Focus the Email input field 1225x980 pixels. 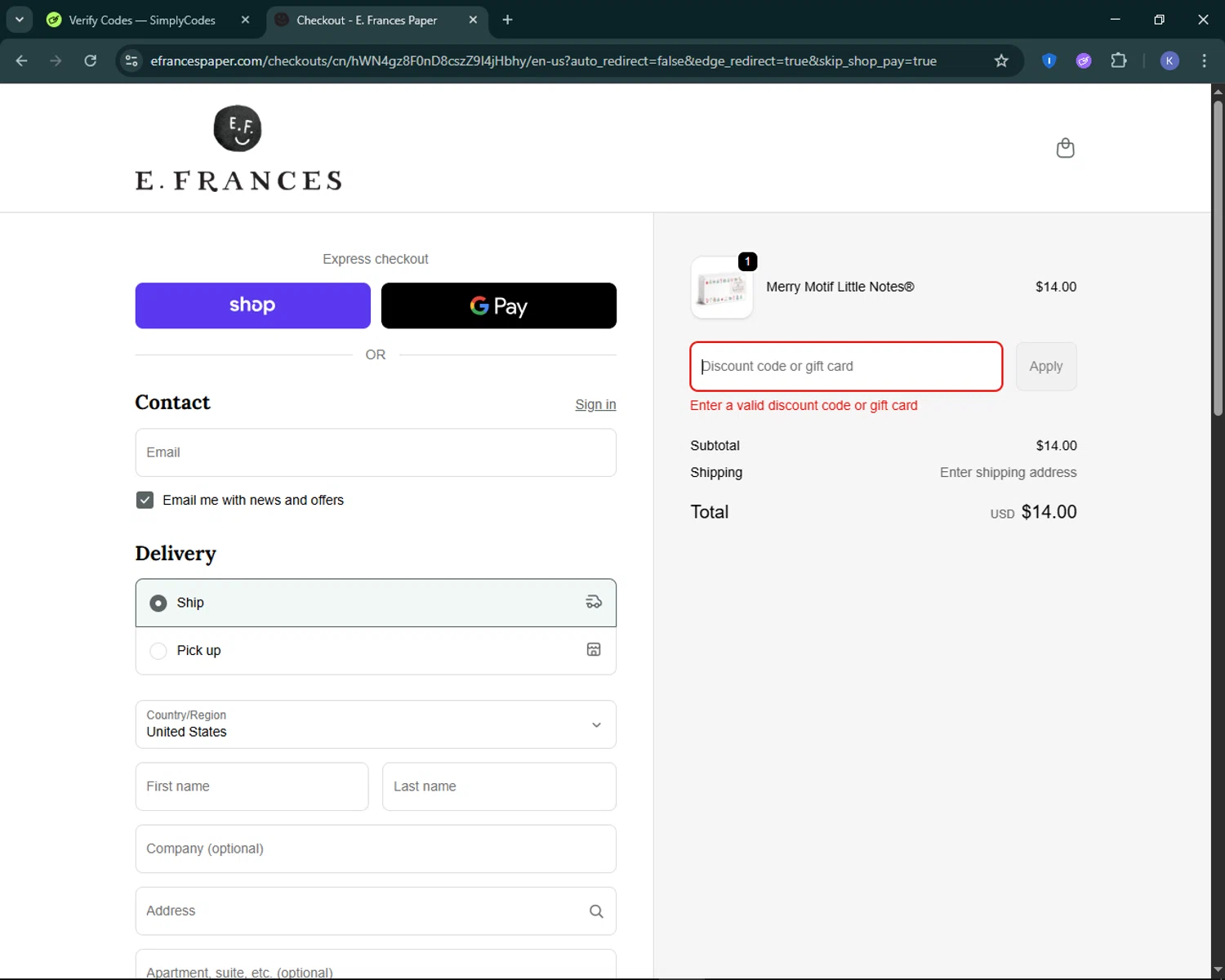pos(376,452)
